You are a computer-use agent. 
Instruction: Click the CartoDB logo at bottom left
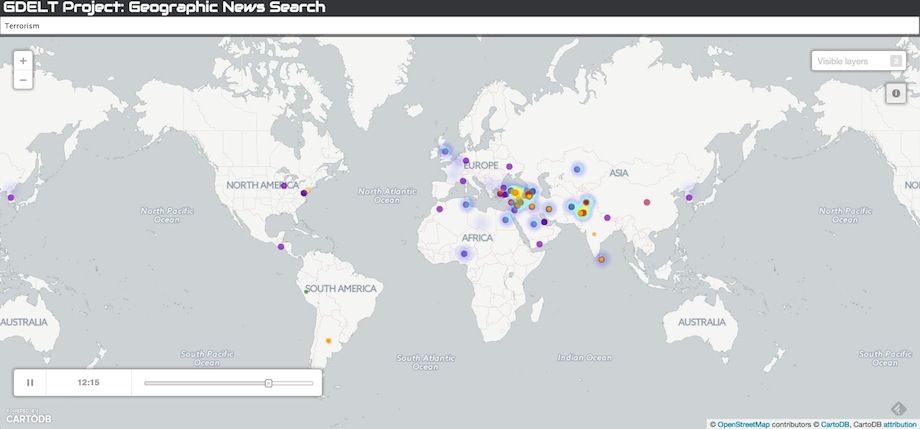pos(26,417)
